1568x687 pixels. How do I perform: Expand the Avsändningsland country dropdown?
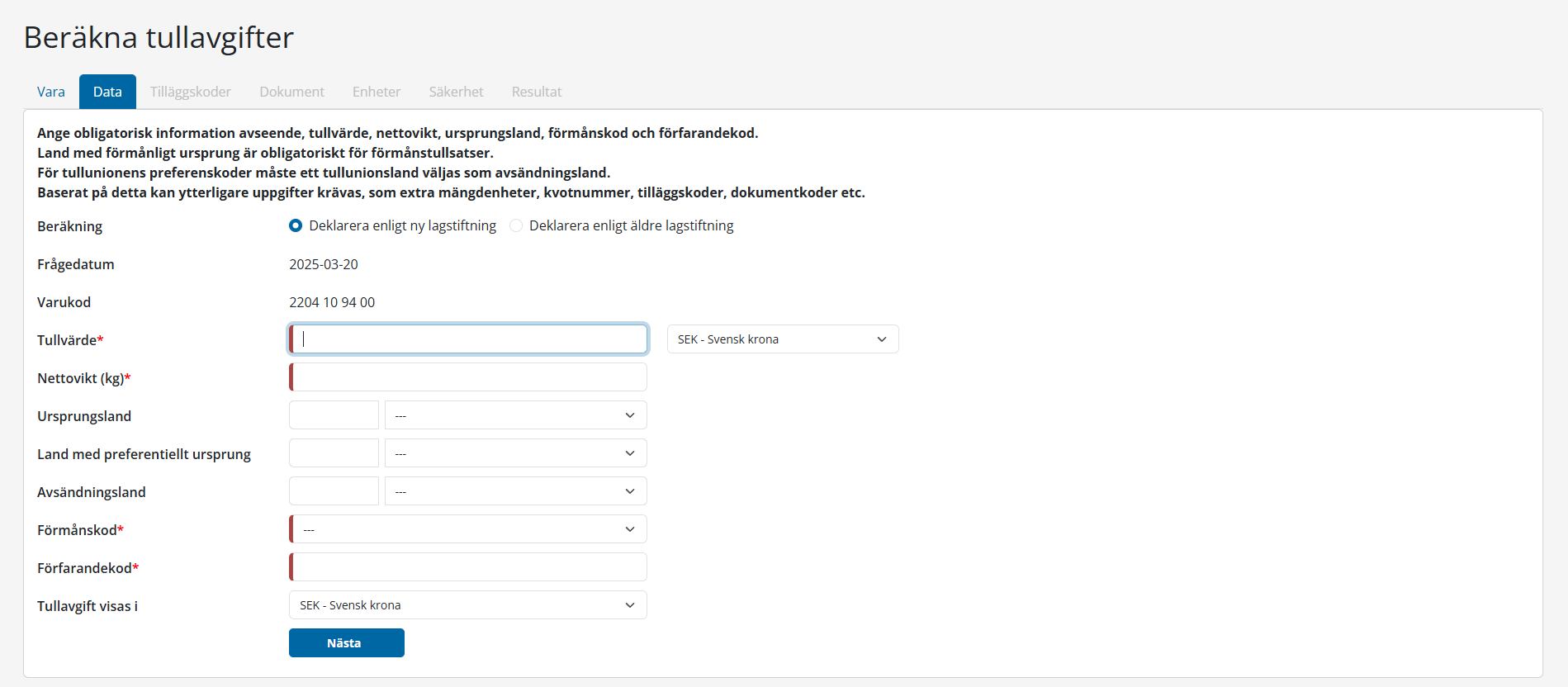click(x=515, y=491)
